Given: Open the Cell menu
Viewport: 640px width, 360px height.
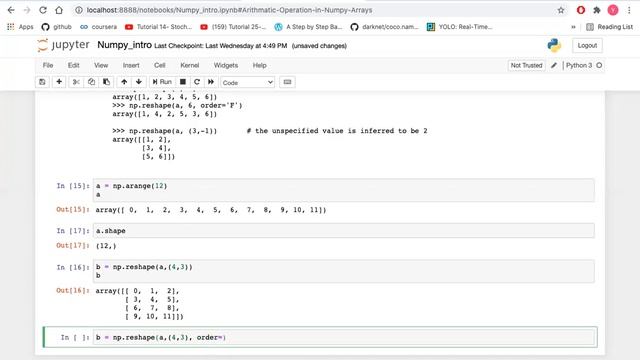Looking at the screenshot, I should [x=160, y=65].
